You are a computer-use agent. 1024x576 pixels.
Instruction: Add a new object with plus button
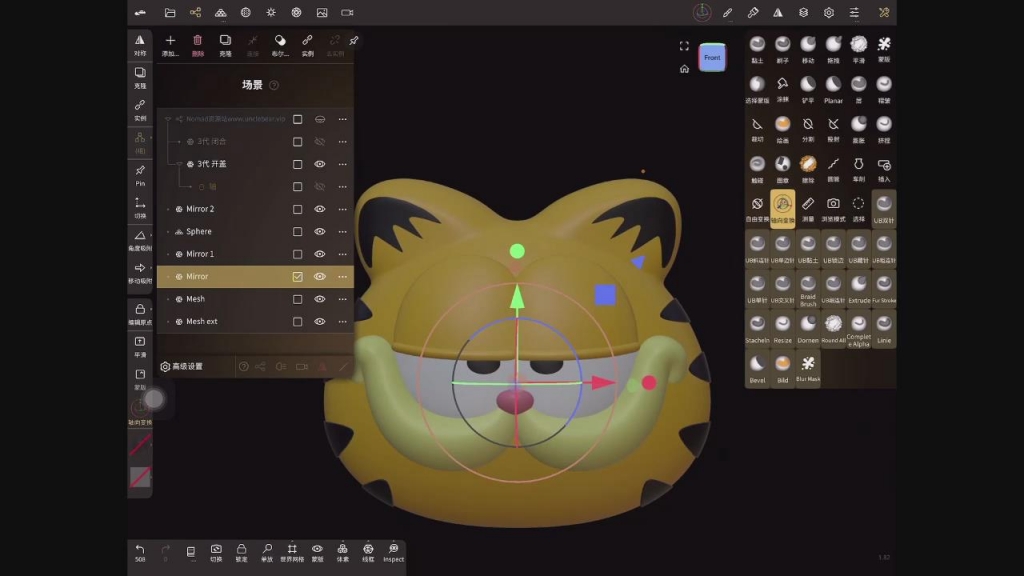pos(170,46)
